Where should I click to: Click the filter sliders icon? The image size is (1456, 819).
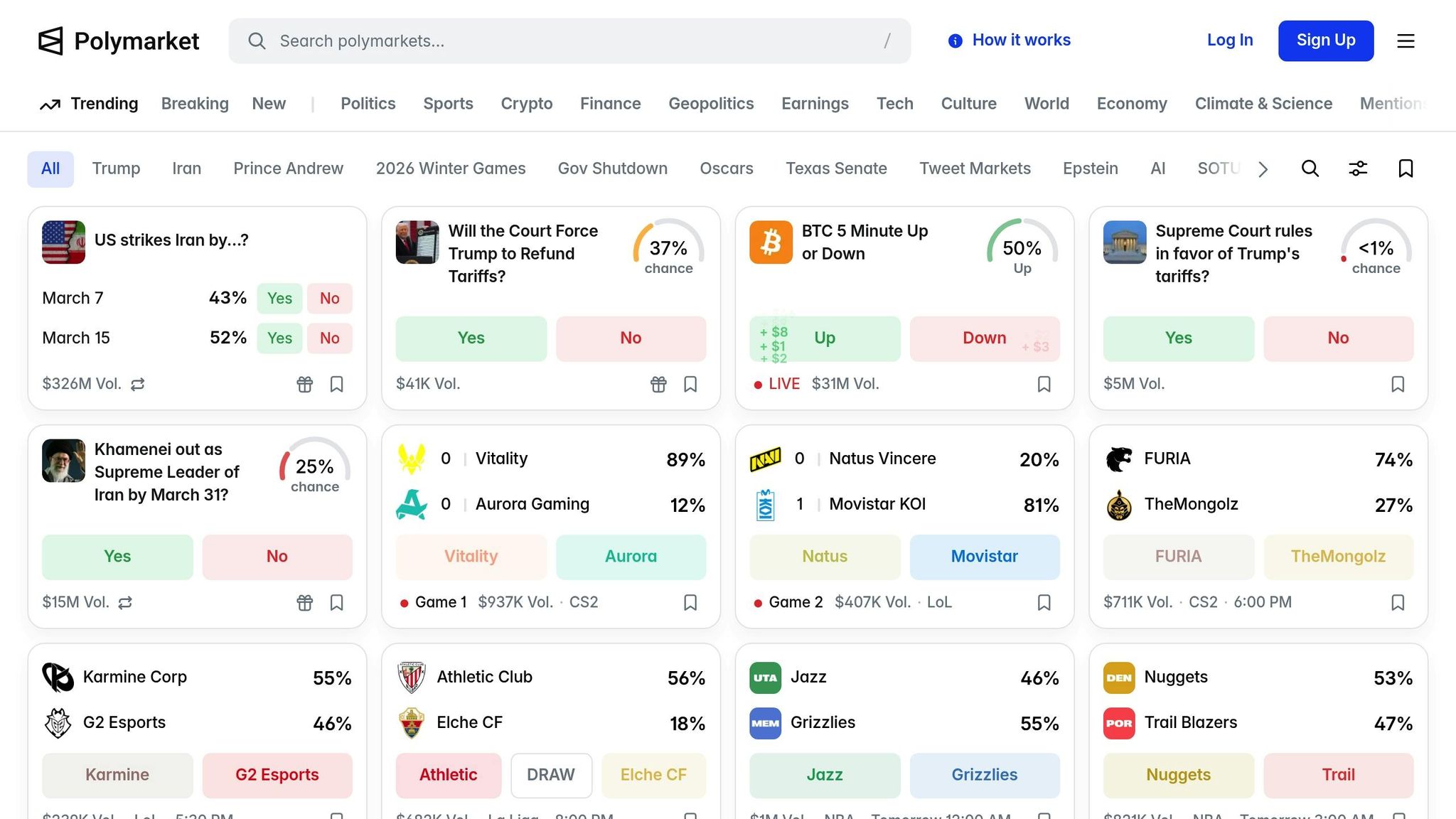coord(1358,168)
